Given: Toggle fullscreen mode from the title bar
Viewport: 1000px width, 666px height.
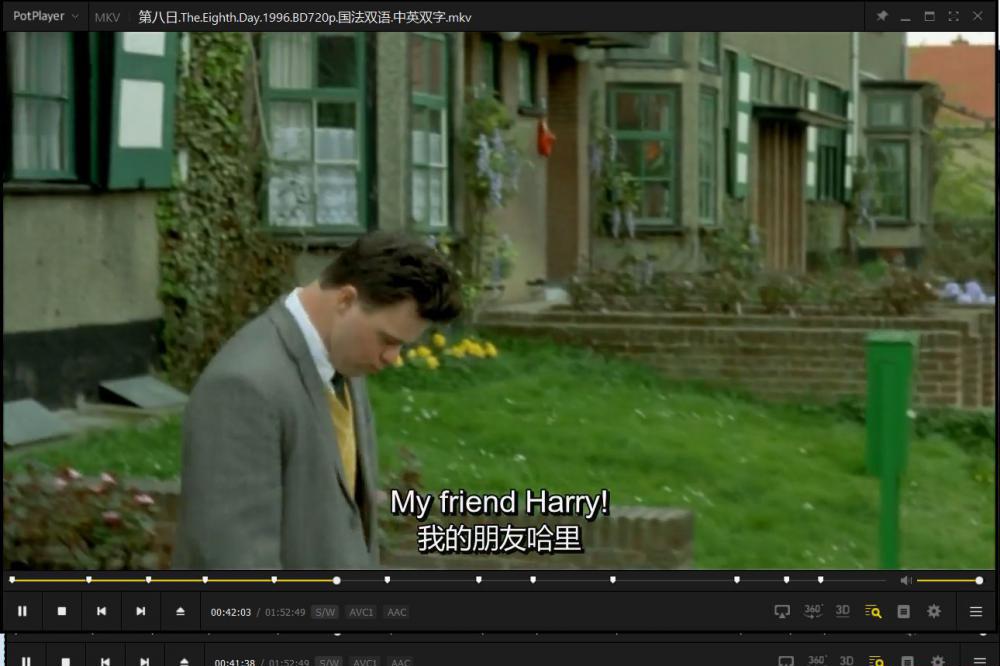Looking at the screenshot, I should tap(953, 16).
